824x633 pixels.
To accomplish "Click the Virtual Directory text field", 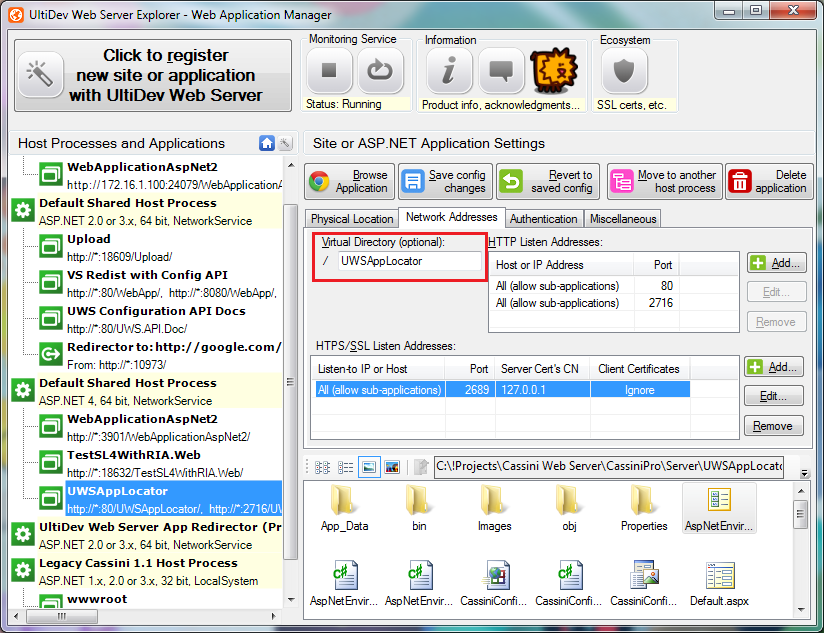I will [x=409, y=261].
